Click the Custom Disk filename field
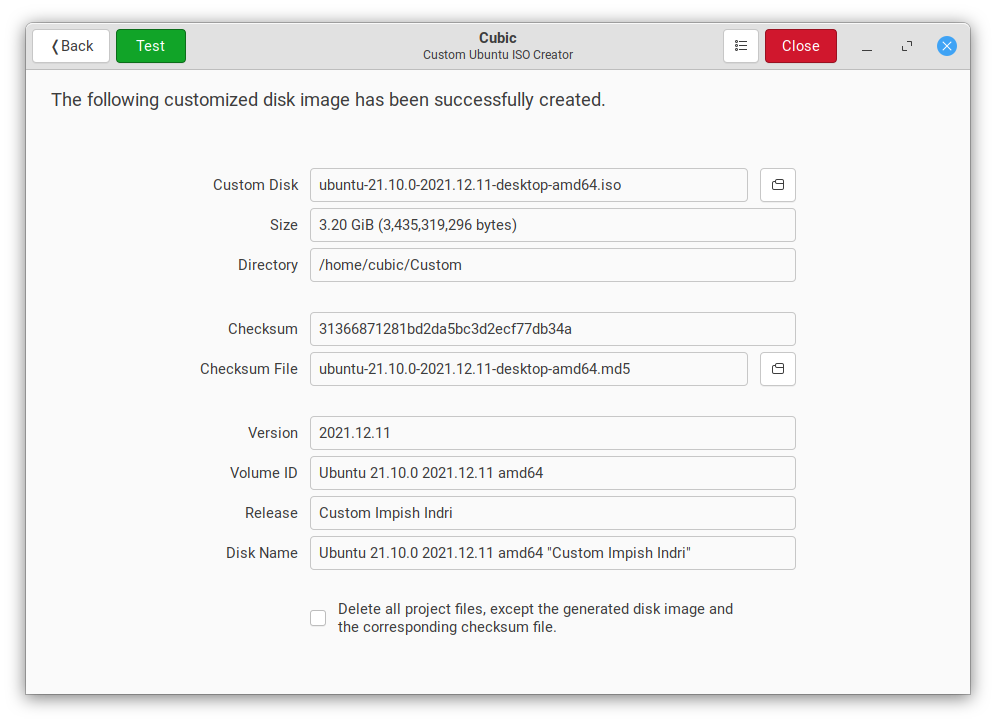Image resolution: width=996 pixels, height=723 pixels. [528, 185]
